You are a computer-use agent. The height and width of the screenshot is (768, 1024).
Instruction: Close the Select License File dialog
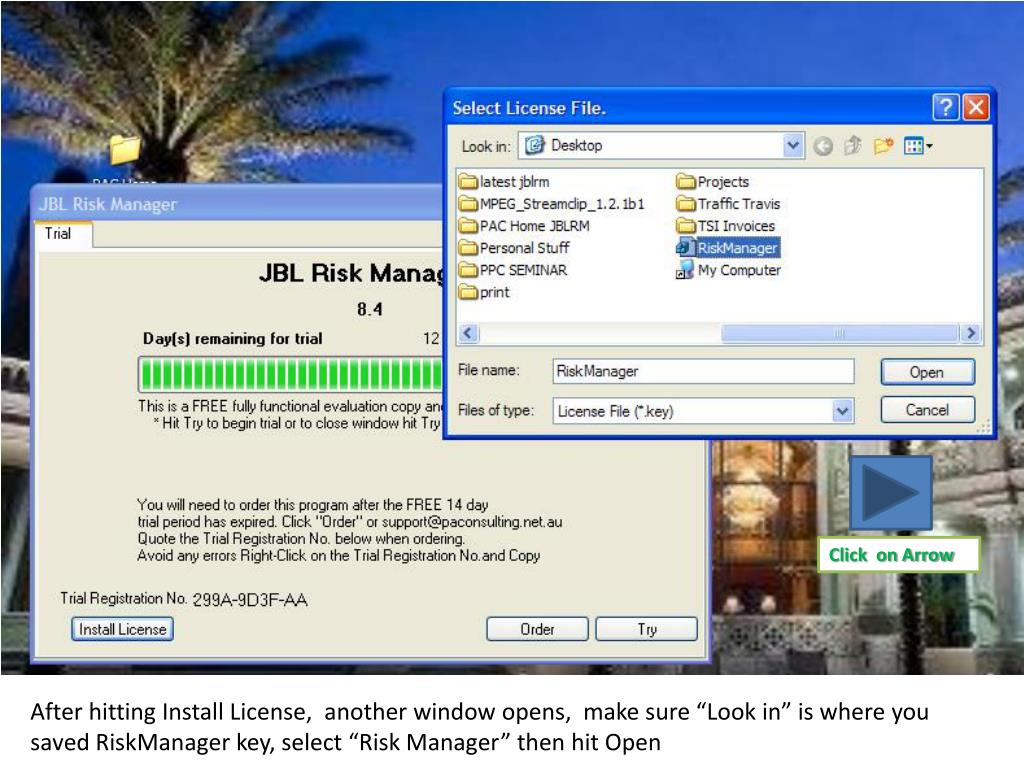[x=976, y=107]
